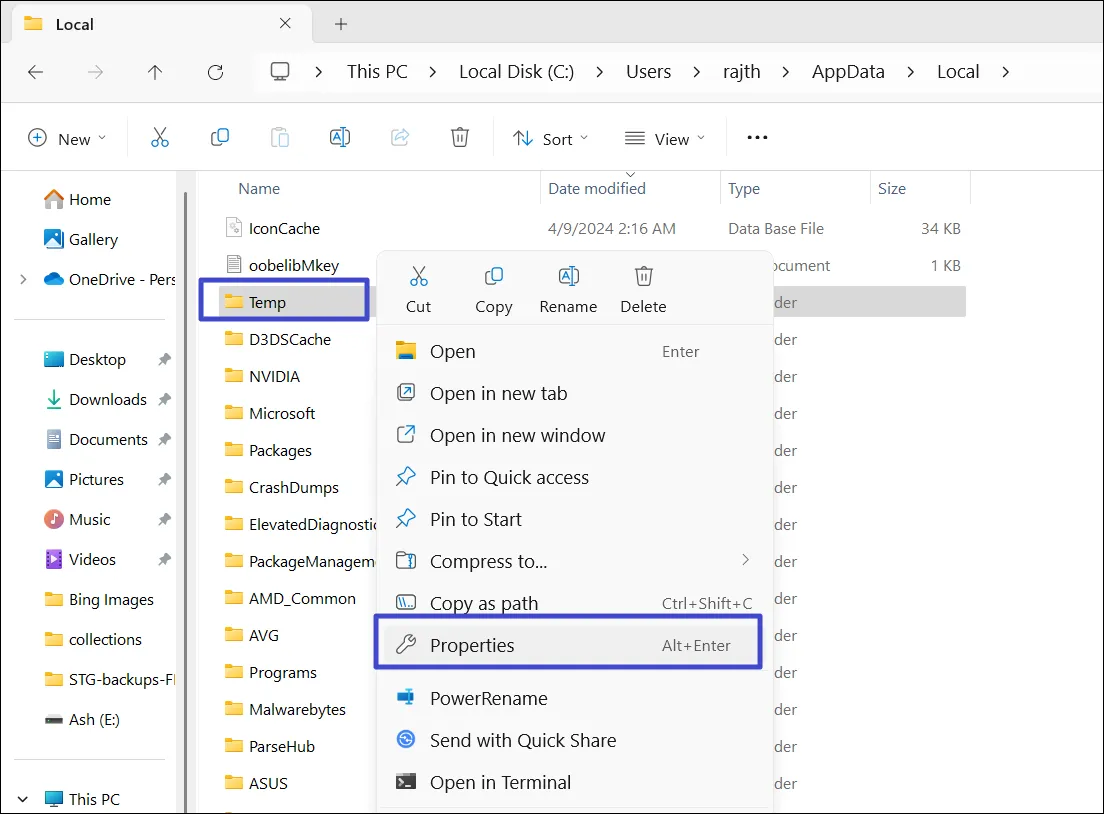Open the See more ellipsis menu
Image resolution: width=1104 pixels, height=814 pixels.
point(757,138)
